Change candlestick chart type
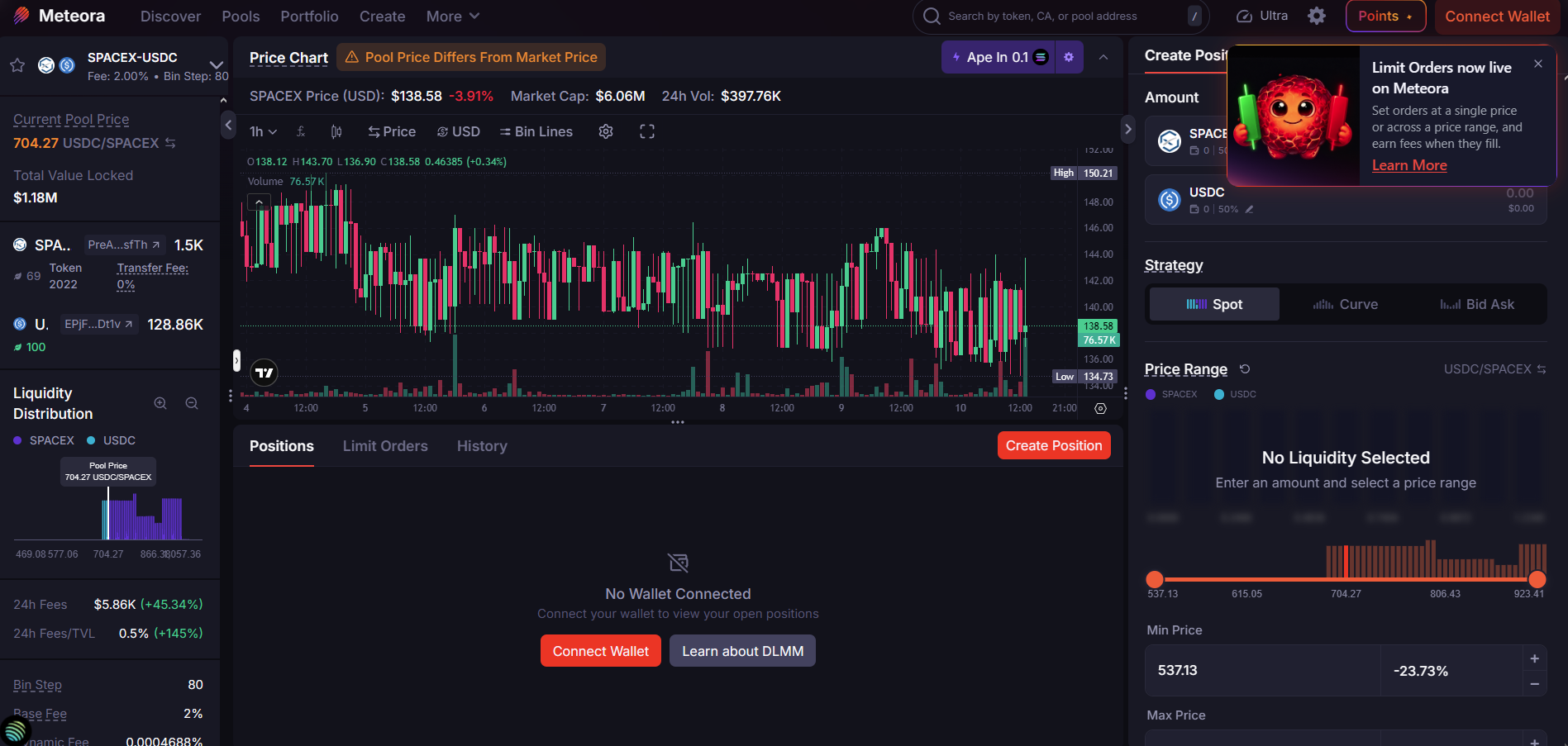 (x=336, y=131)
